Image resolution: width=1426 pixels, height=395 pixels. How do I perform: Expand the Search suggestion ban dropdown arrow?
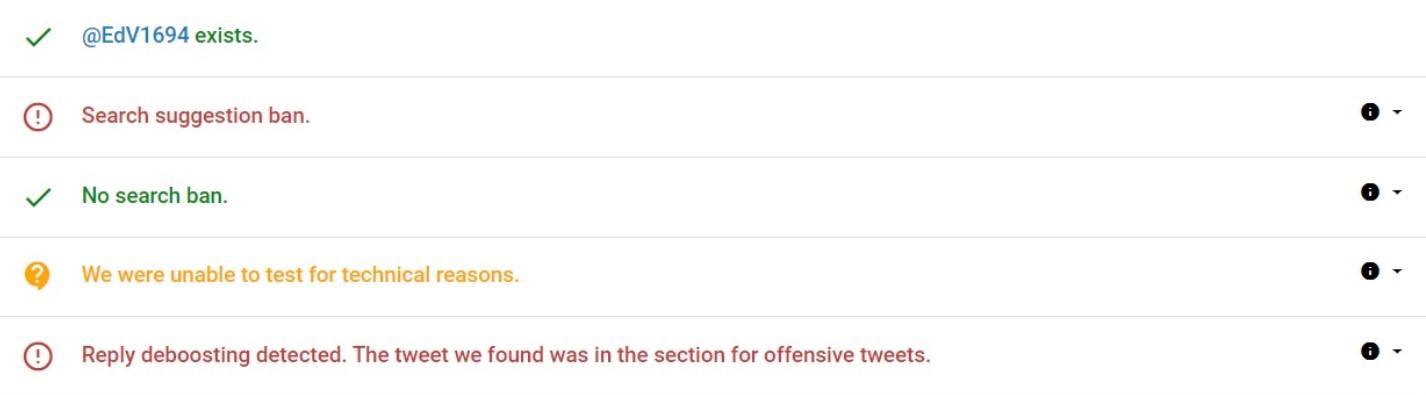coord(1397,113)
